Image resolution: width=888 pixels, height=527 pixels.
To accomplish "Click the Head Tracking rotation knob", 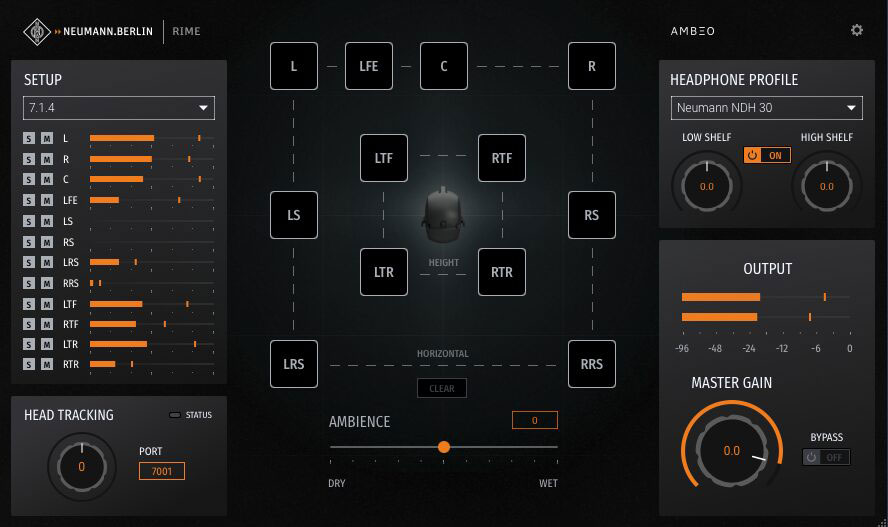I will pyautogui.click(x=82, y=466).
